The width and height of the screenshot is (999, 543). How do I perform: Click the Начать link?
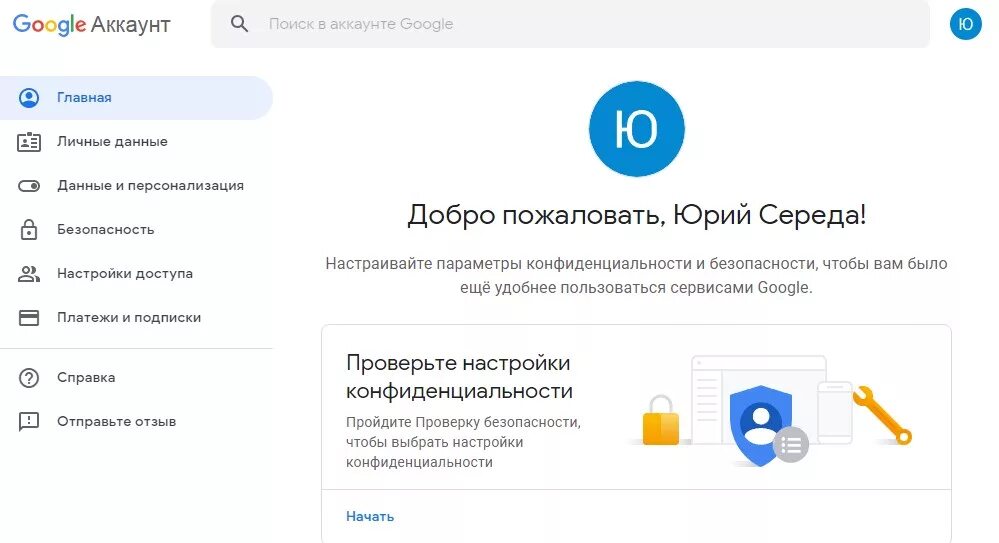tap(370, 517)
